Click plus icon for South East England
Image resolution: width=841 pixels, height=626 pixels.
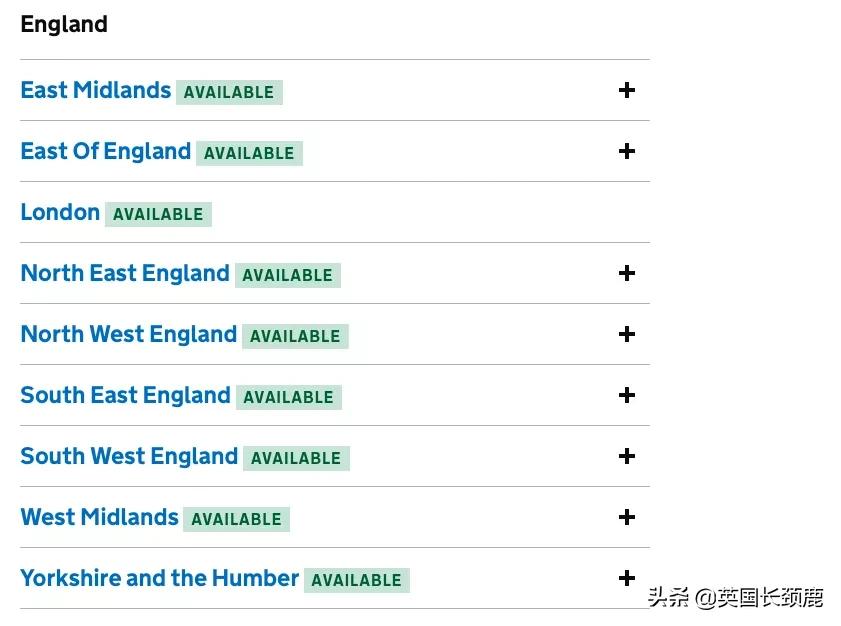pyautogui.click(x=627, y=396)
